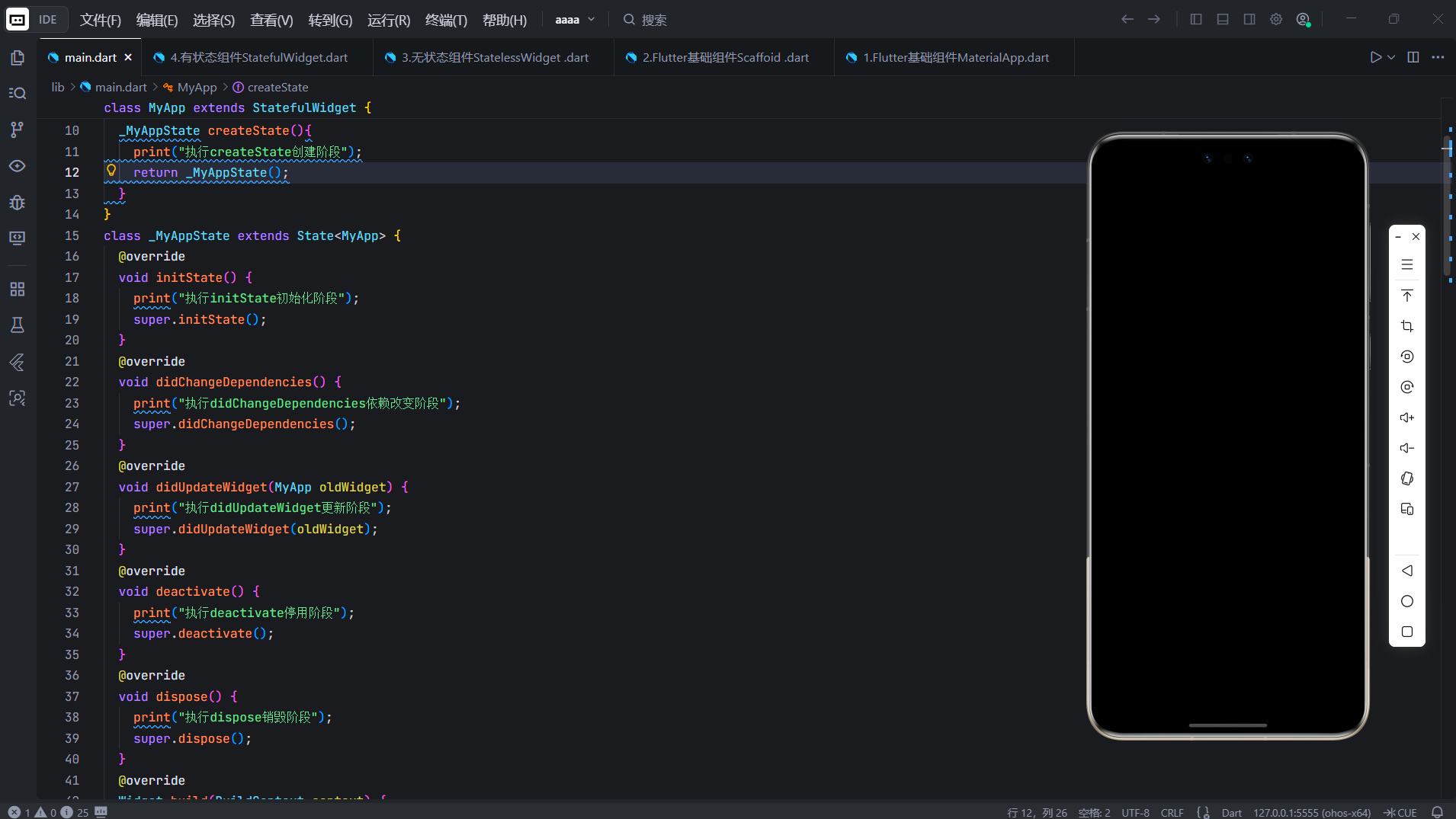Open the 编辑(E) menu
1456x819 pixels.
(157, 20)
